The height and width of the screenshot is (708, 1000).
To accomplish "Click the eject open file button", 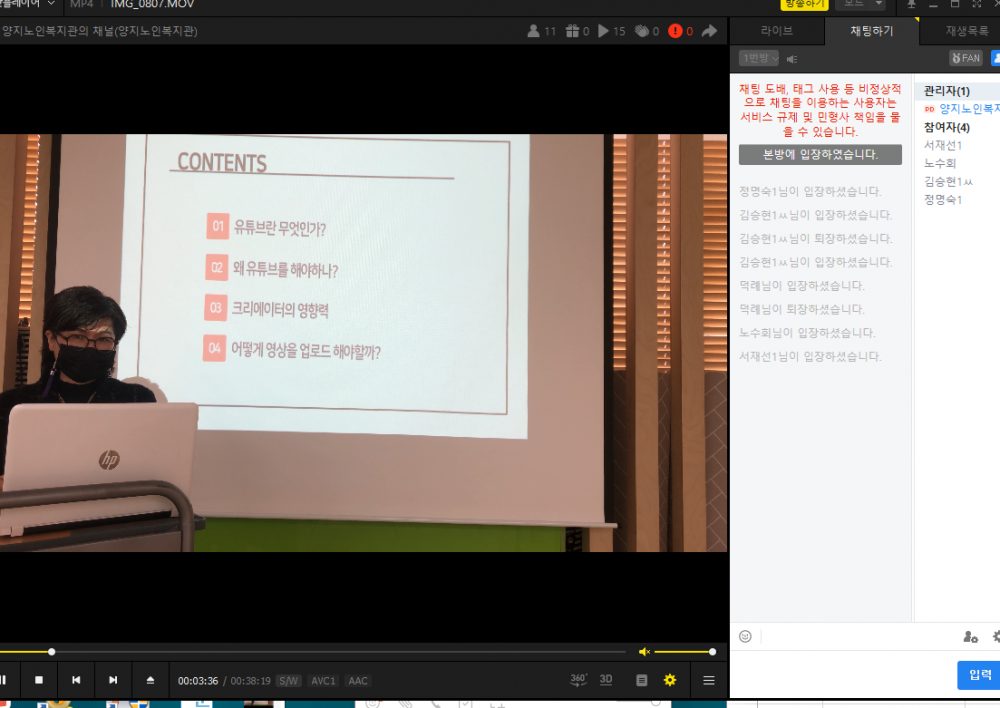I will coord(150,680).
